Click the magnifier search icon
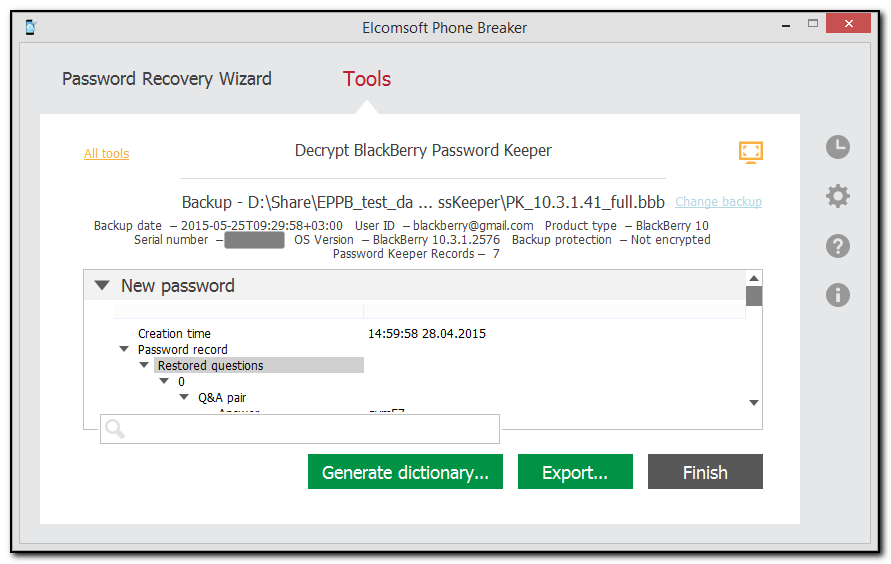This screenshot has height=564, width=891. (x=115, y=429)
